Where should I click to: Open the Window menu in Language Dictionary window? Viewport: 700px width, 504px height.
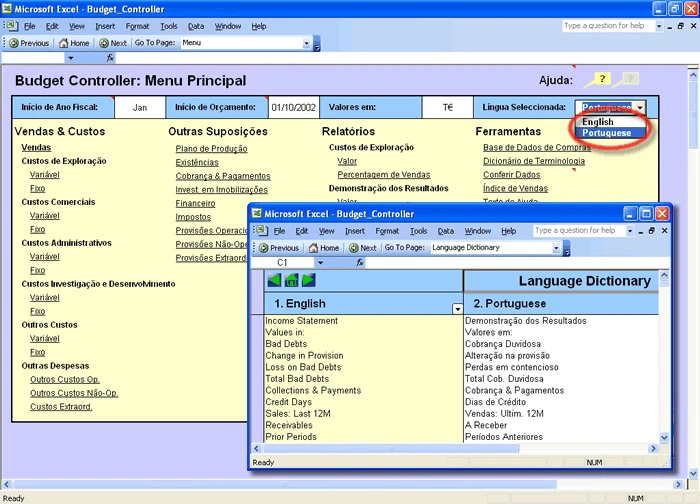click(478, 231)
